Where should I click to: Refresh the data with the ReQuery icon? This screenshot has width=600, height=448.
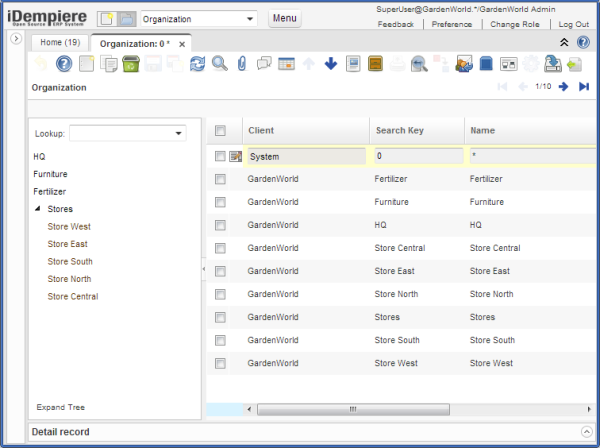click(197, 64)
